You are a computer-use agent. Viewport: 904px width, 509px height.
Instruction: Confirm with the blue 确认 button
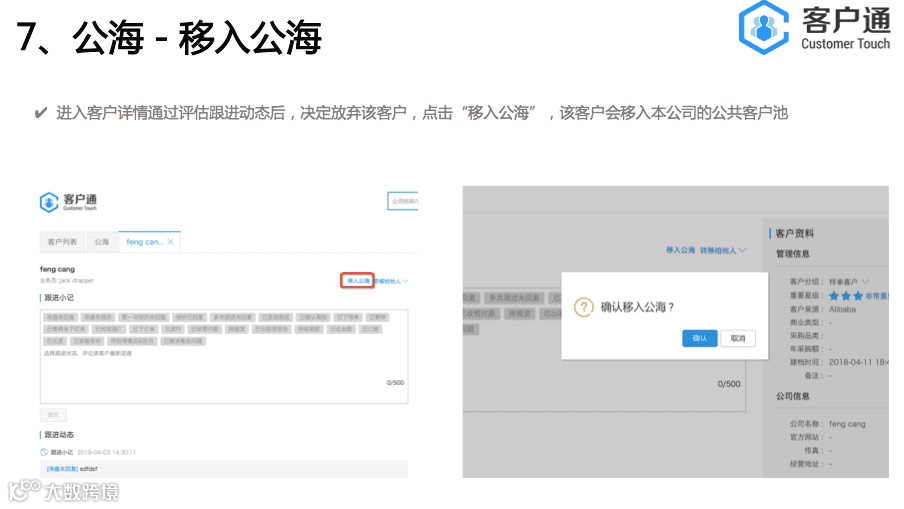(x=699, y=338)
